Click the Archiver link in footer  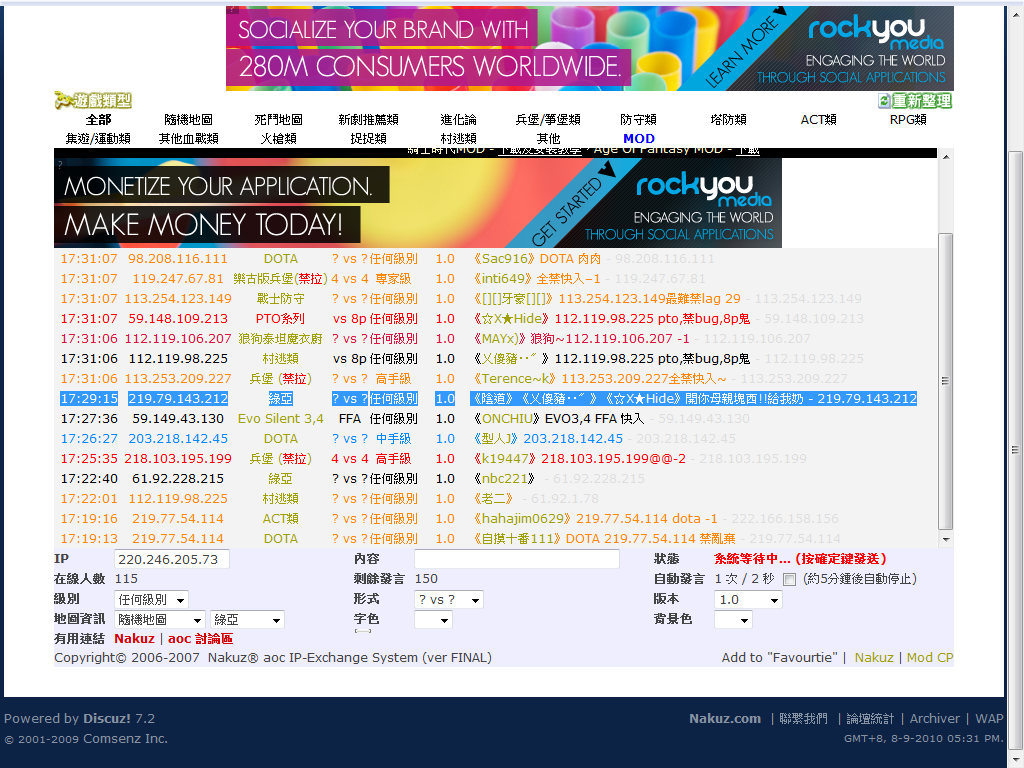934,719
